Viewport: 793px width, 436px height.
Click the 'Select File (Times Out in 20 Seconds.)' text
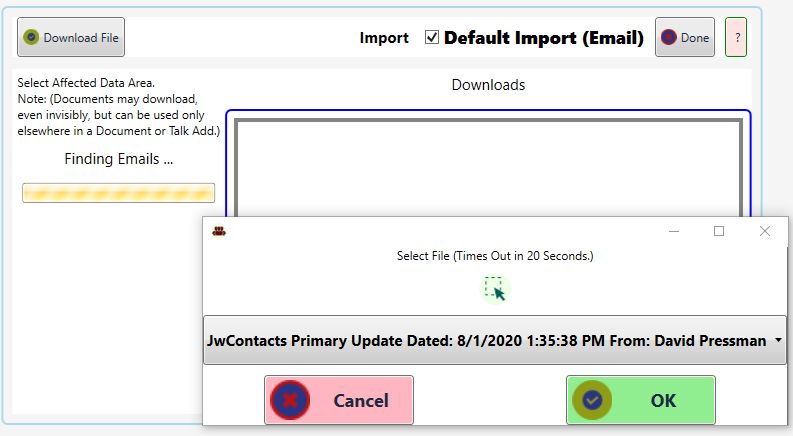coord(495,256)
